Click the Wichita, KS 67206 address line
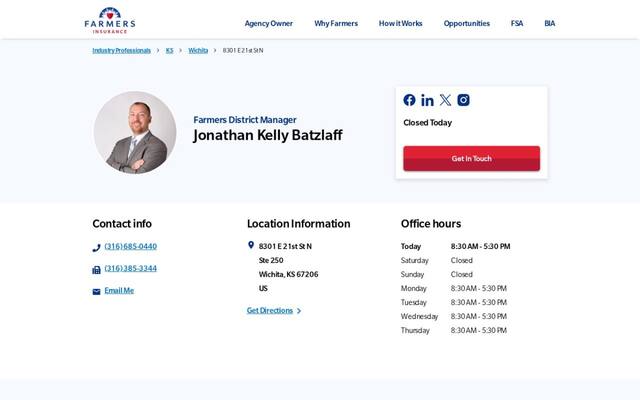 (289, 274)
